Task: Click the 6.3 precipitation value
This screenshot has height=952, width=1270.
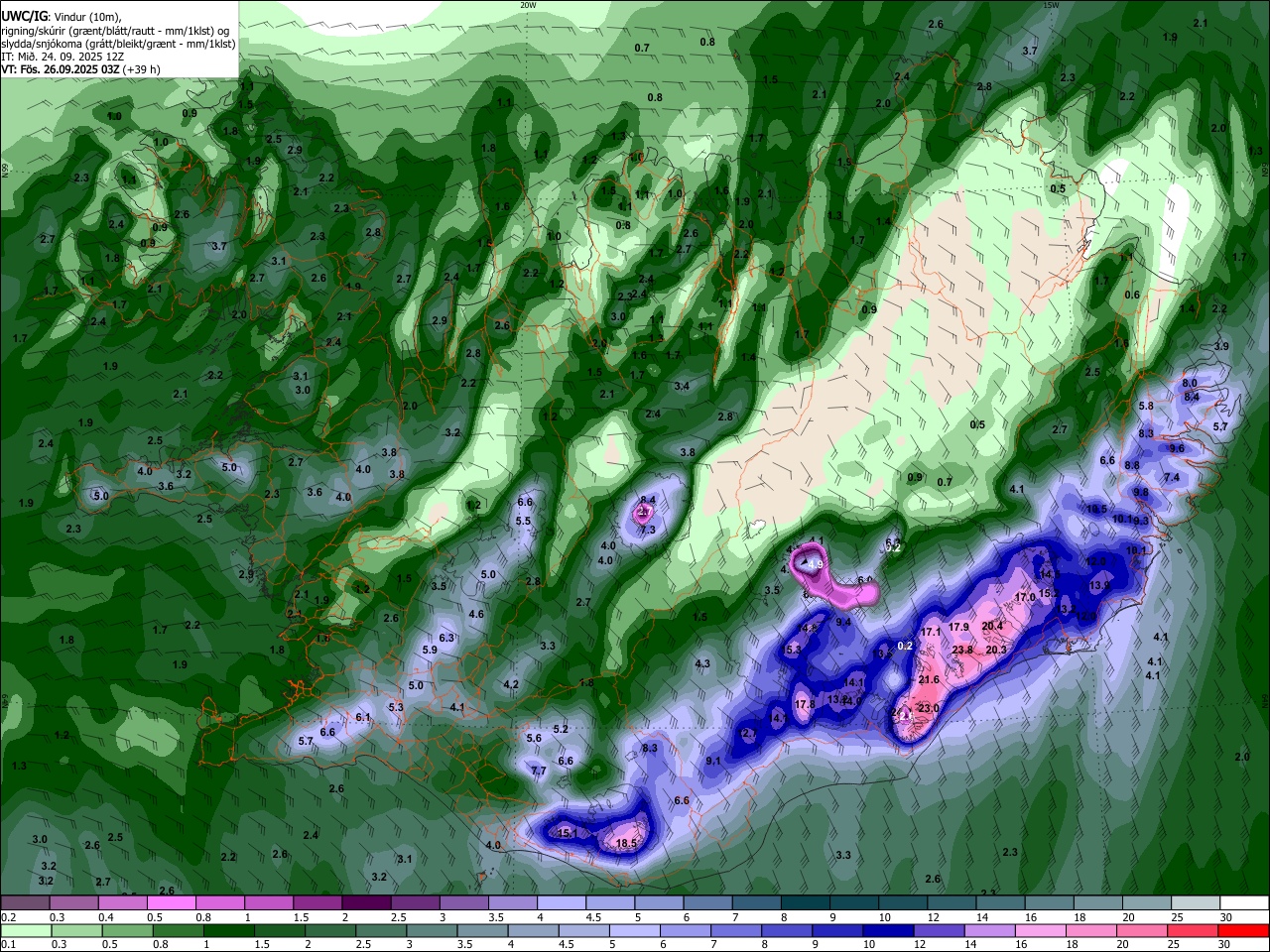Action: (x=446, y=639)
